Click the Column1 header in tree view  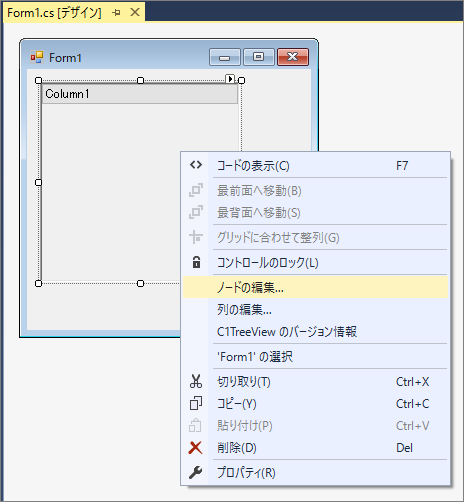pos(140,94)
